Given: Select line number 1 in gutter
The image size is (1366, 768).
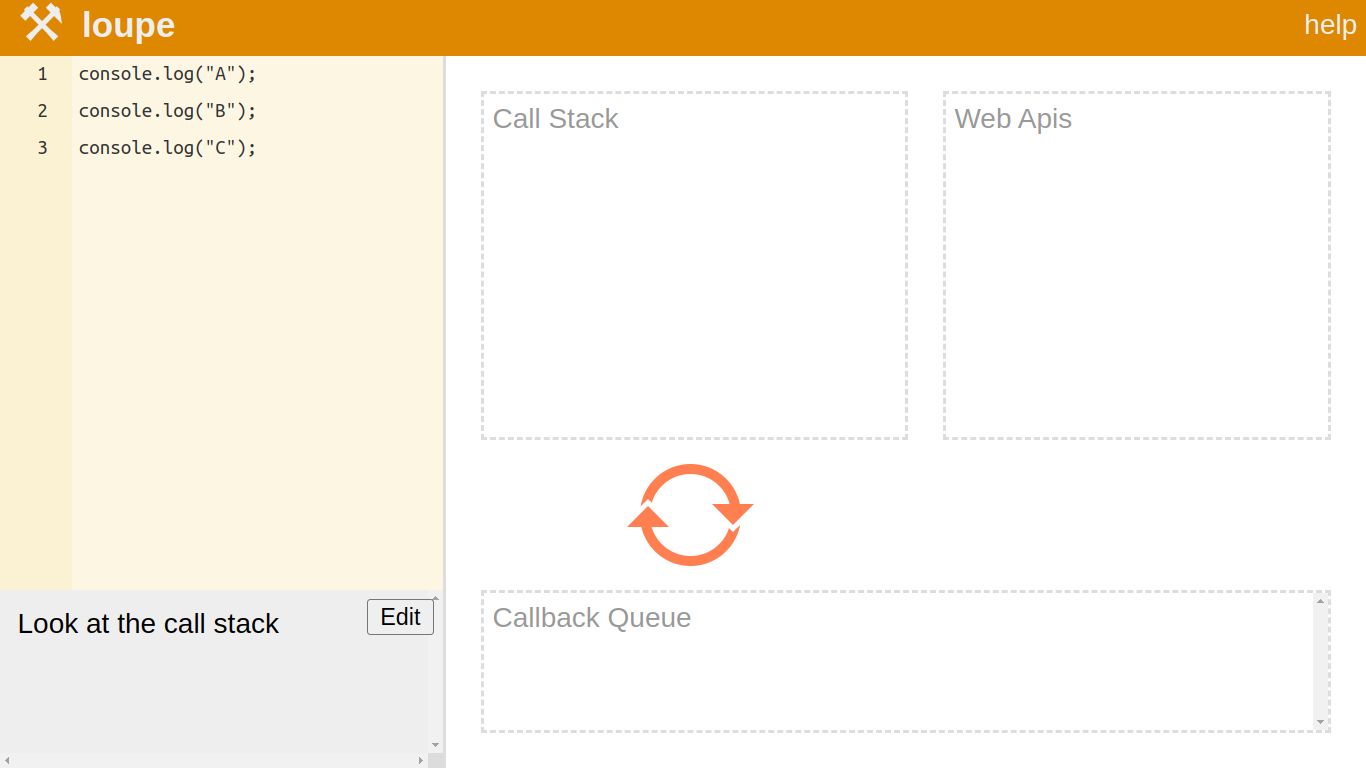Looking at the screenshot, I should point(42,74).
